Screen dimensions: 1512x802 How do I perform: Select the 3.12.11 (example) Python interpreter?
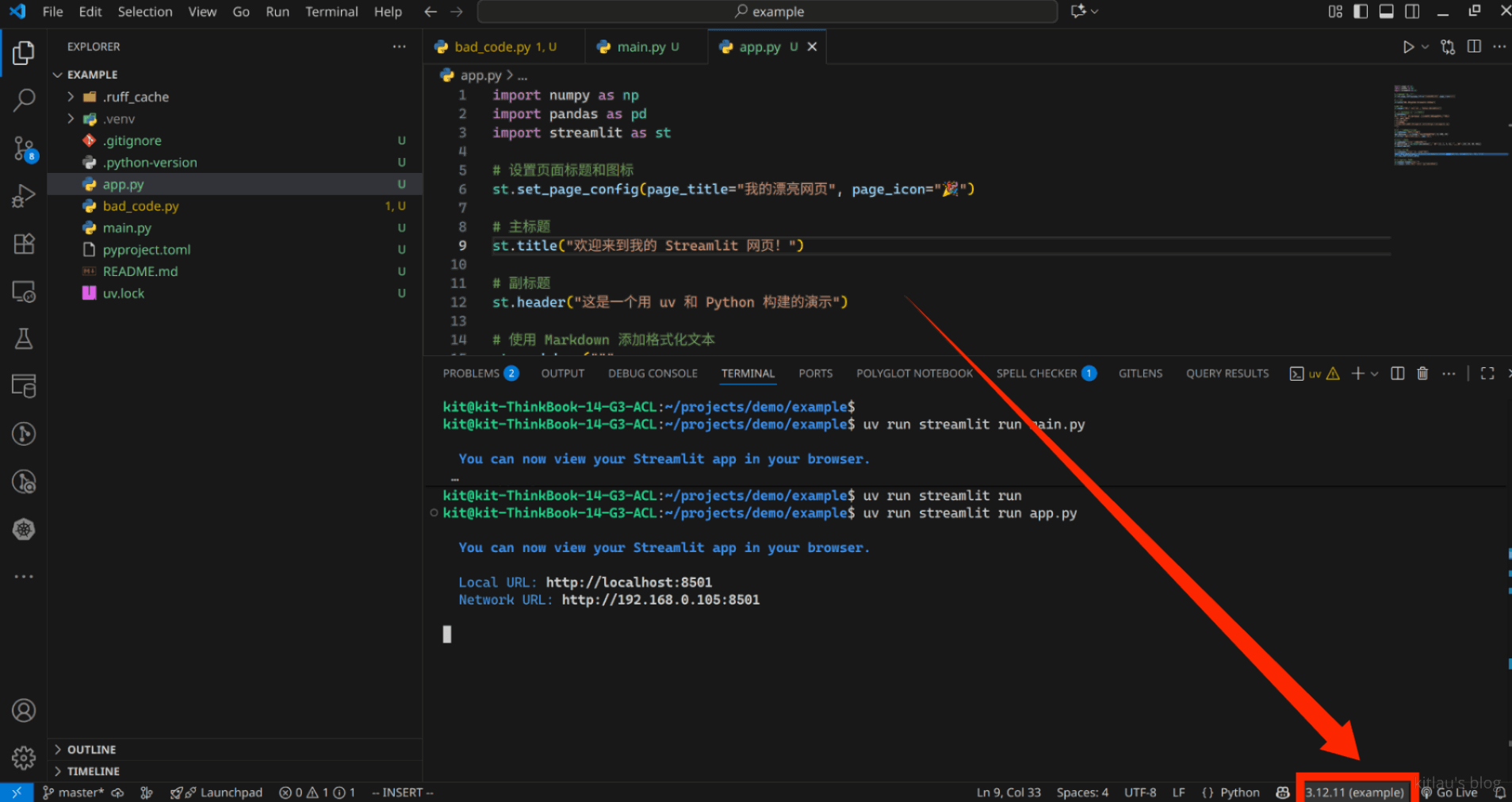pos(1354,792)
